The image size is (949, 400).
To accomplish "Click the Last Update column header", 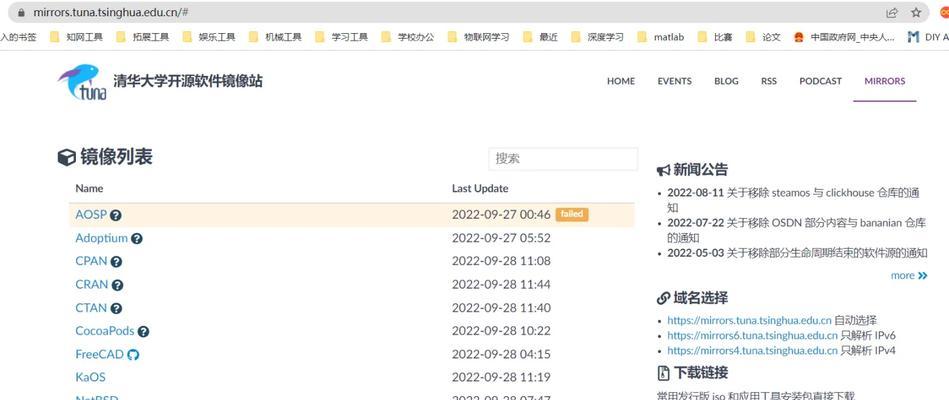I will tap(480, 188).
